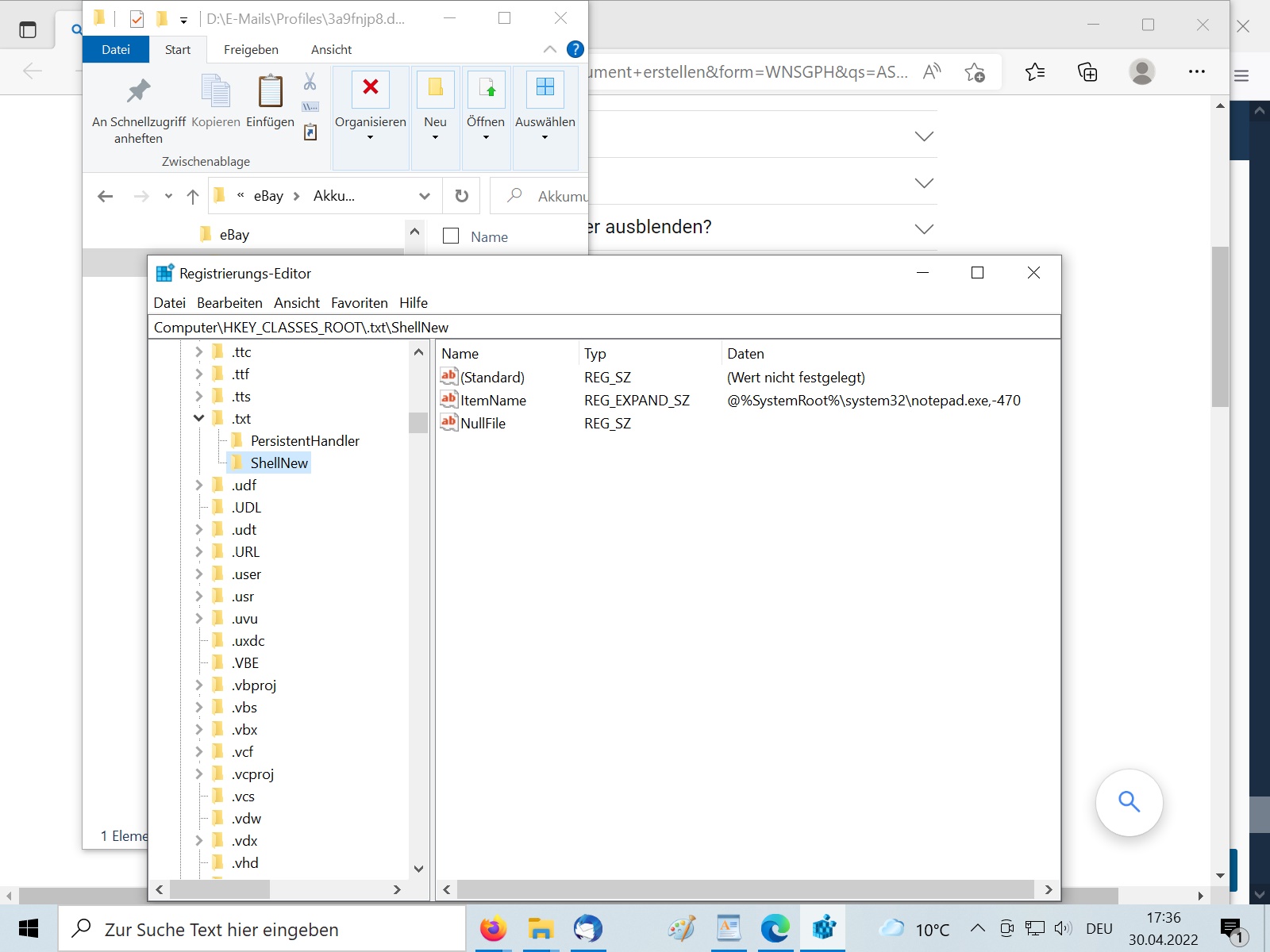
Task: Click the browser Favorites star icon
Action: tap(1035, 72)
